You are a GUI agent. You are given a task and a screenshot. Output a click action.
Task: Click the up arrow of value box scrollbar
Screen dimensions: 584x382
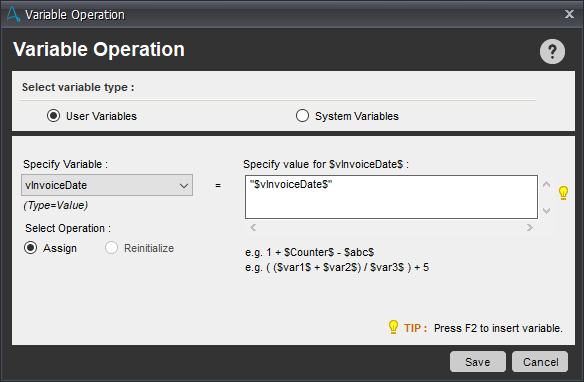(x=546, y=184)
